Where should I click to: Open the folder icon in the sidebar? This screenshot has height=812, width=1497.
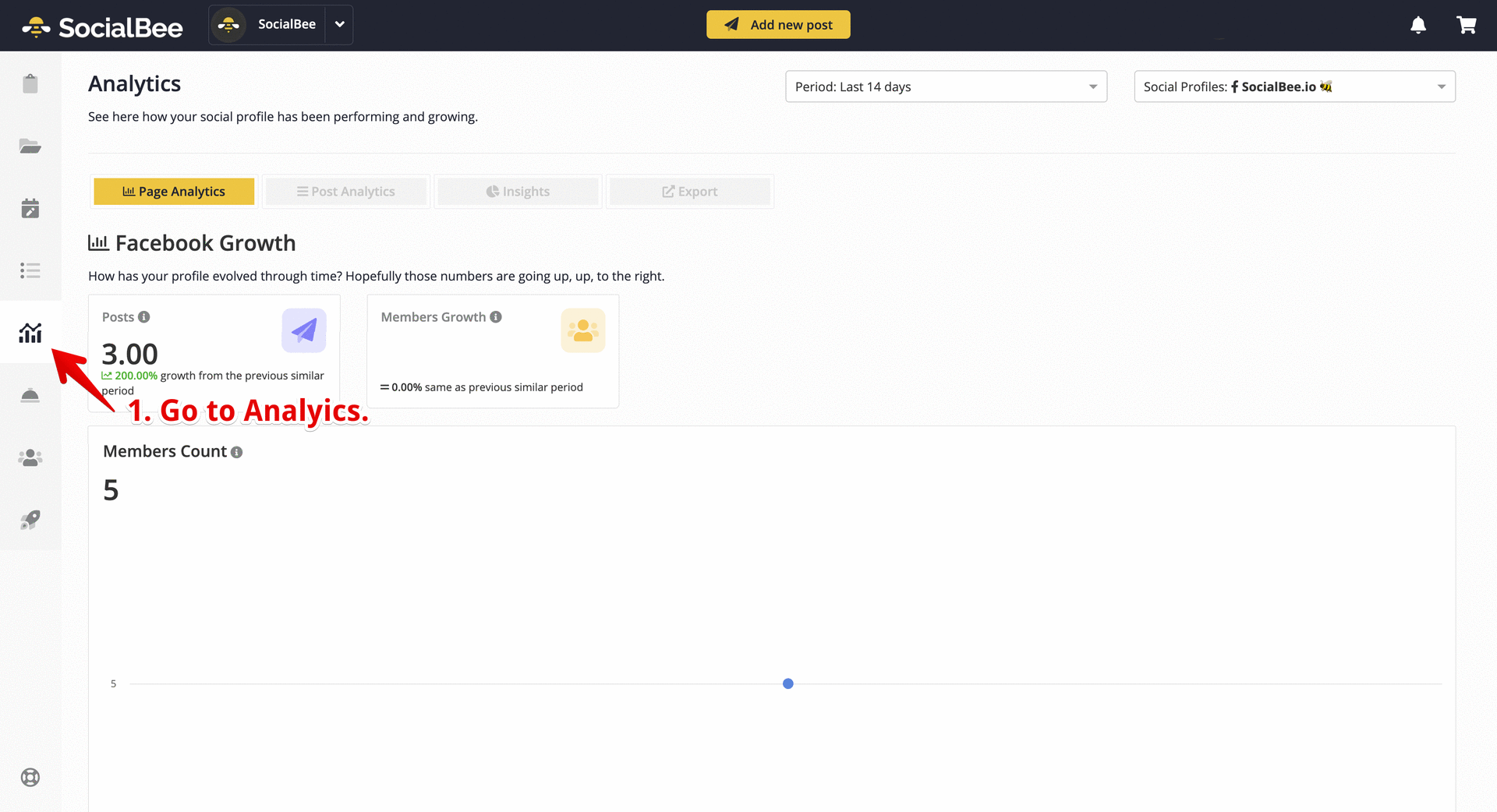(x=30, y=146)
